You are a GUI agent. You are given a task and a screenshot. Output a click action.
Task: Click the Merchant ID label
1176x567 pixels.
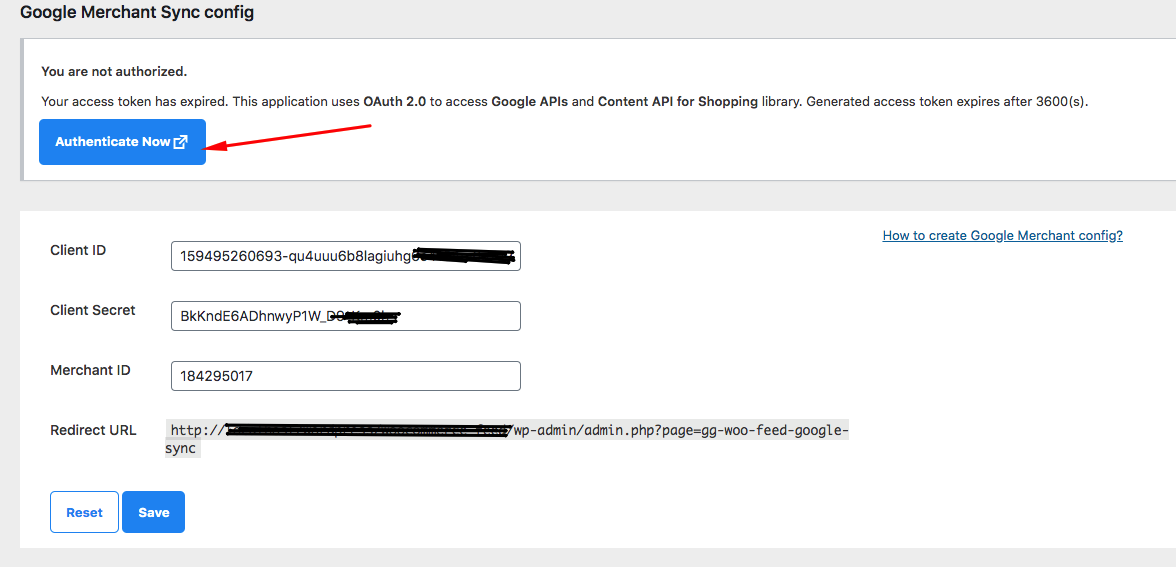91,370
